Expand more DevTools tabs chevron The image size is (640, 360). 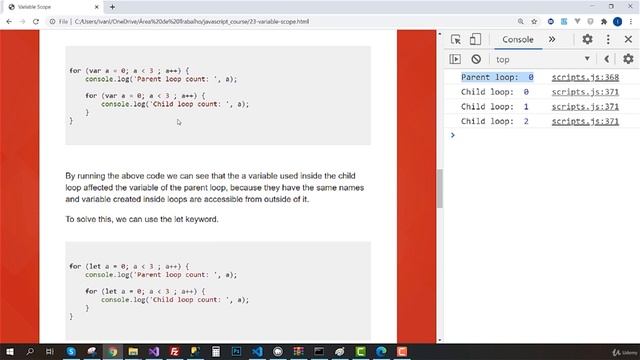pyautogui.click(x=552, y=39)
